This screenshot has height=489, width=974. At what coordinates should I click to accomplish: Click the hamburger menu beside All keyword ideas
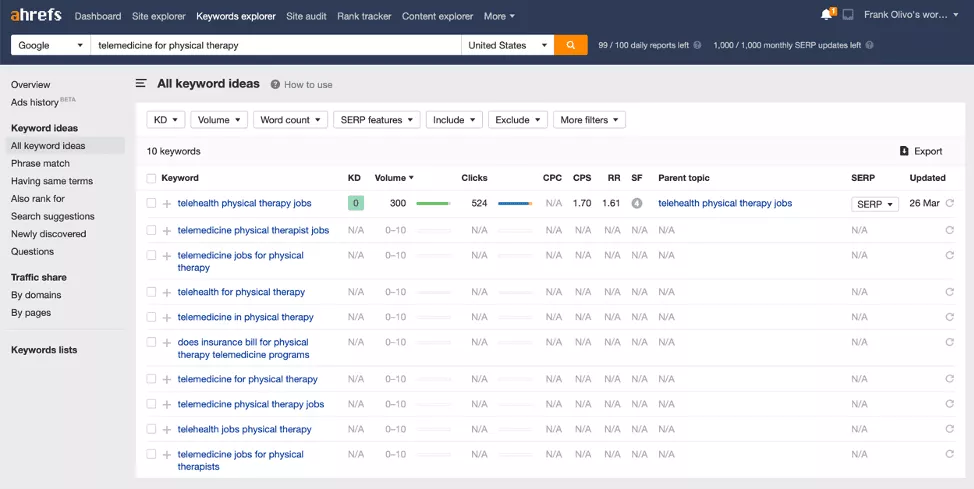tap(141, 84)
